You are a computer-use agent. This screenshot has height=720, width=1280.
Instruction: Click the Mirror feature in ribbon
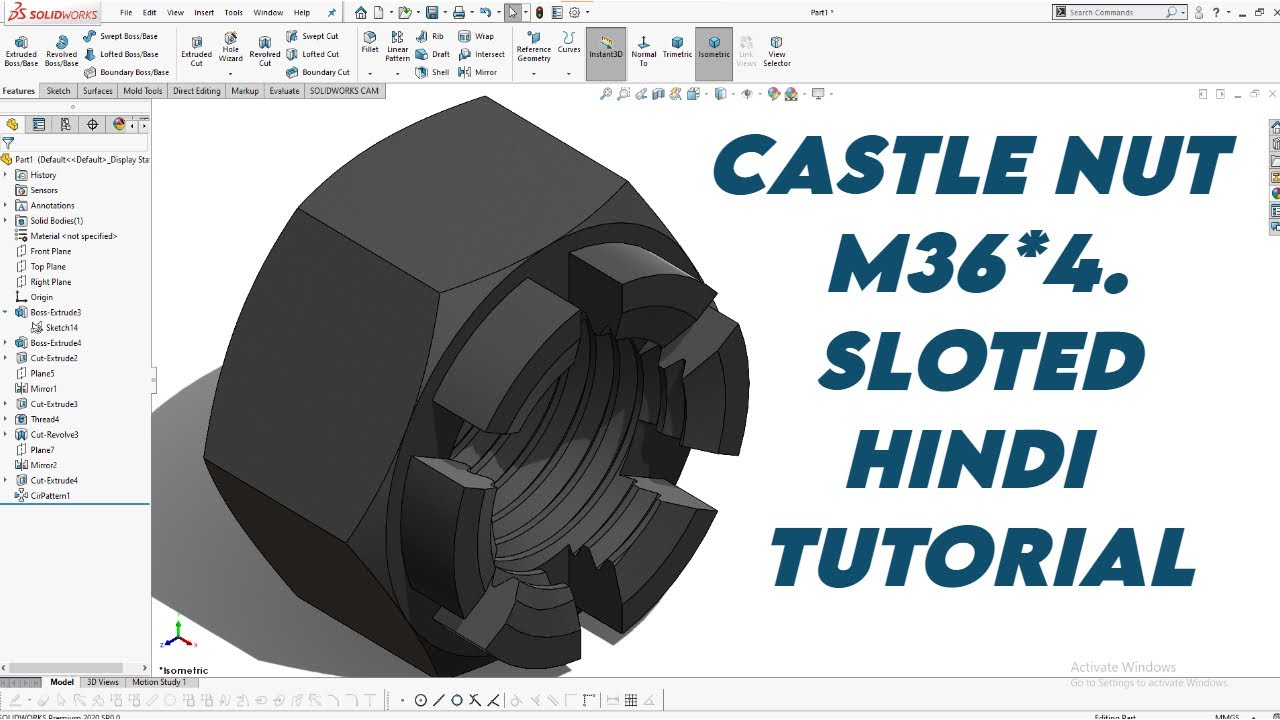point(478,72)
